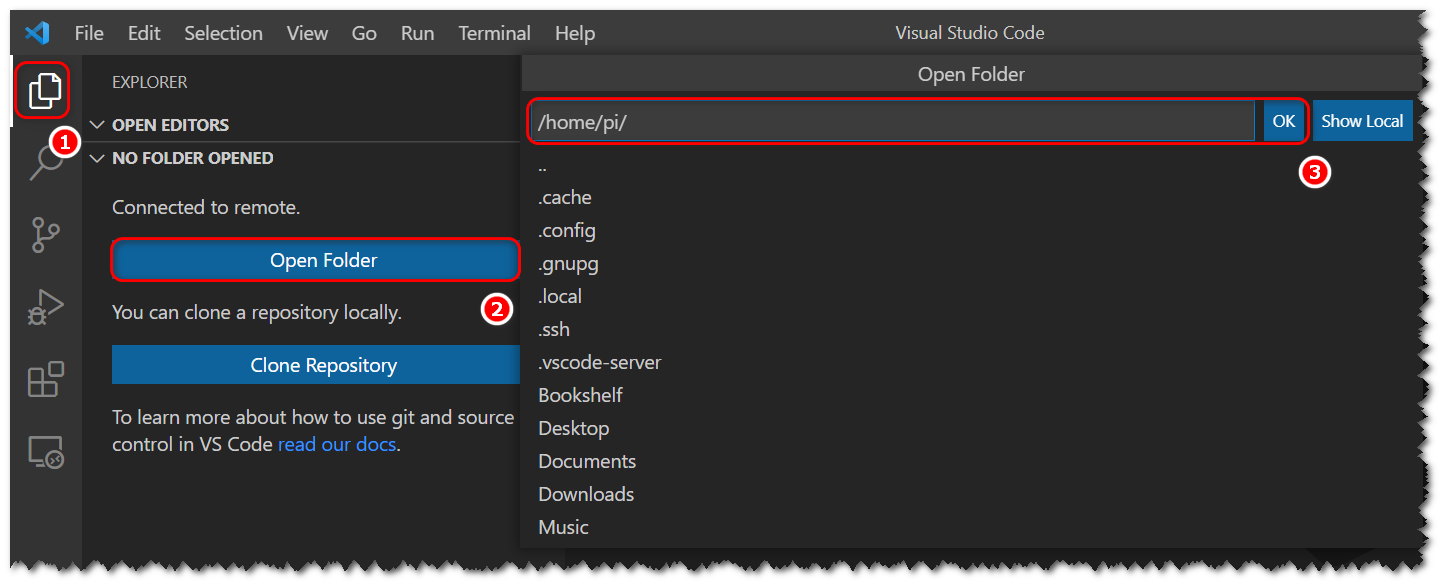Click the Open Folder button

(x=316, y=261)
